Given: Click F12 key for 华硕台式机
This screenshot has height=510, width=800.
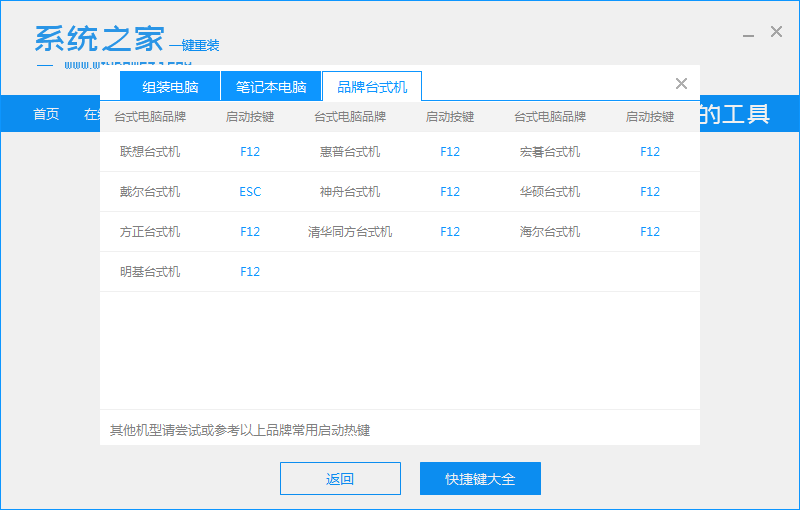Looking at the screenshot, I should [x=650, y=192].
